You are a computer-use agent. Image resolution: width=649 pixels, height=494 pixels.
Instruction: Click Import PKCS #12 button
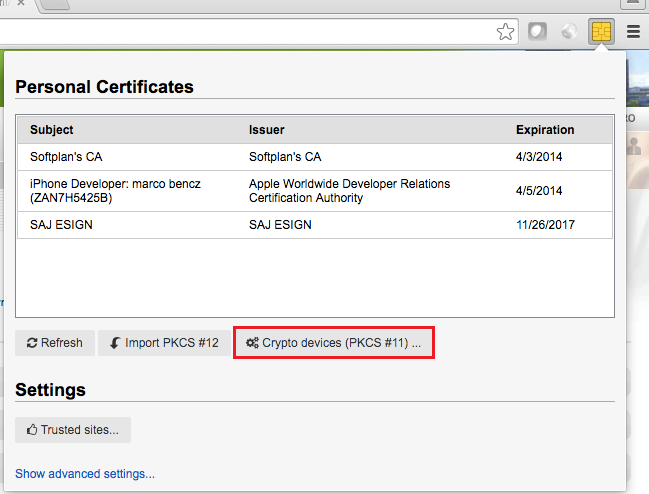click(164, 343)
